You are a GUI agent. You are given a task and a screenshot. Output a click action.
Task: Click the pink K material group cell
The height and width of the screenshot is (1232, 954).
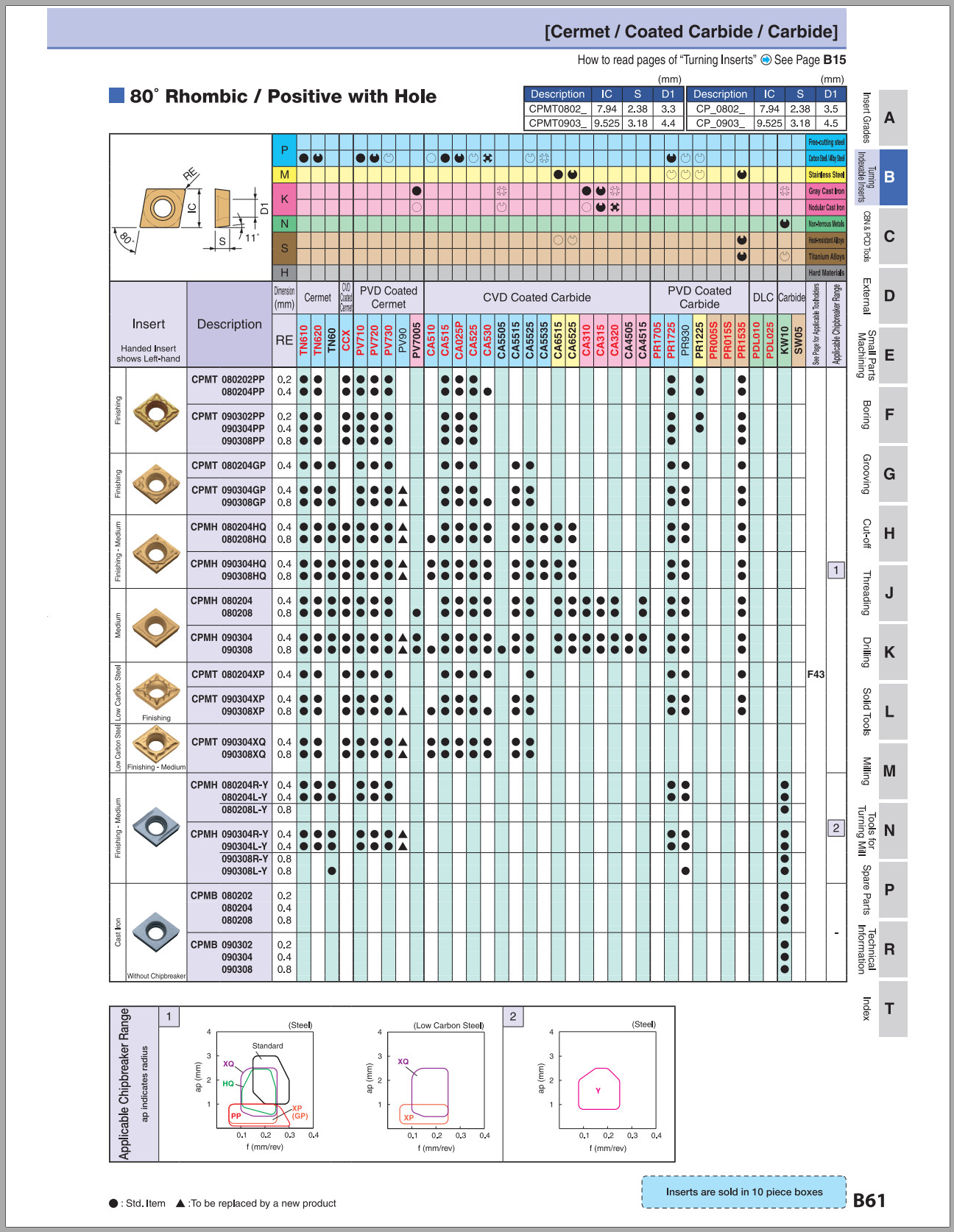284,199
